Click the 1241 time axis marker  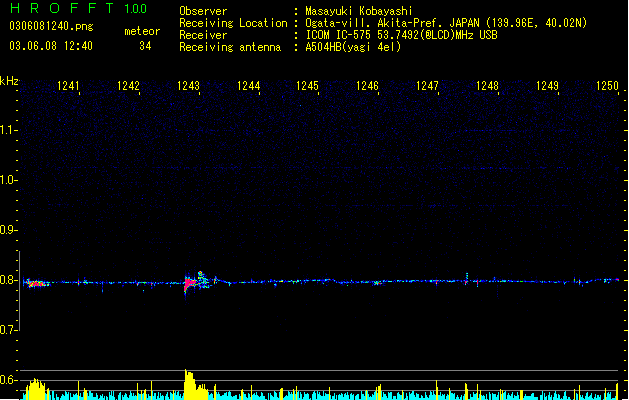[69, 86]
